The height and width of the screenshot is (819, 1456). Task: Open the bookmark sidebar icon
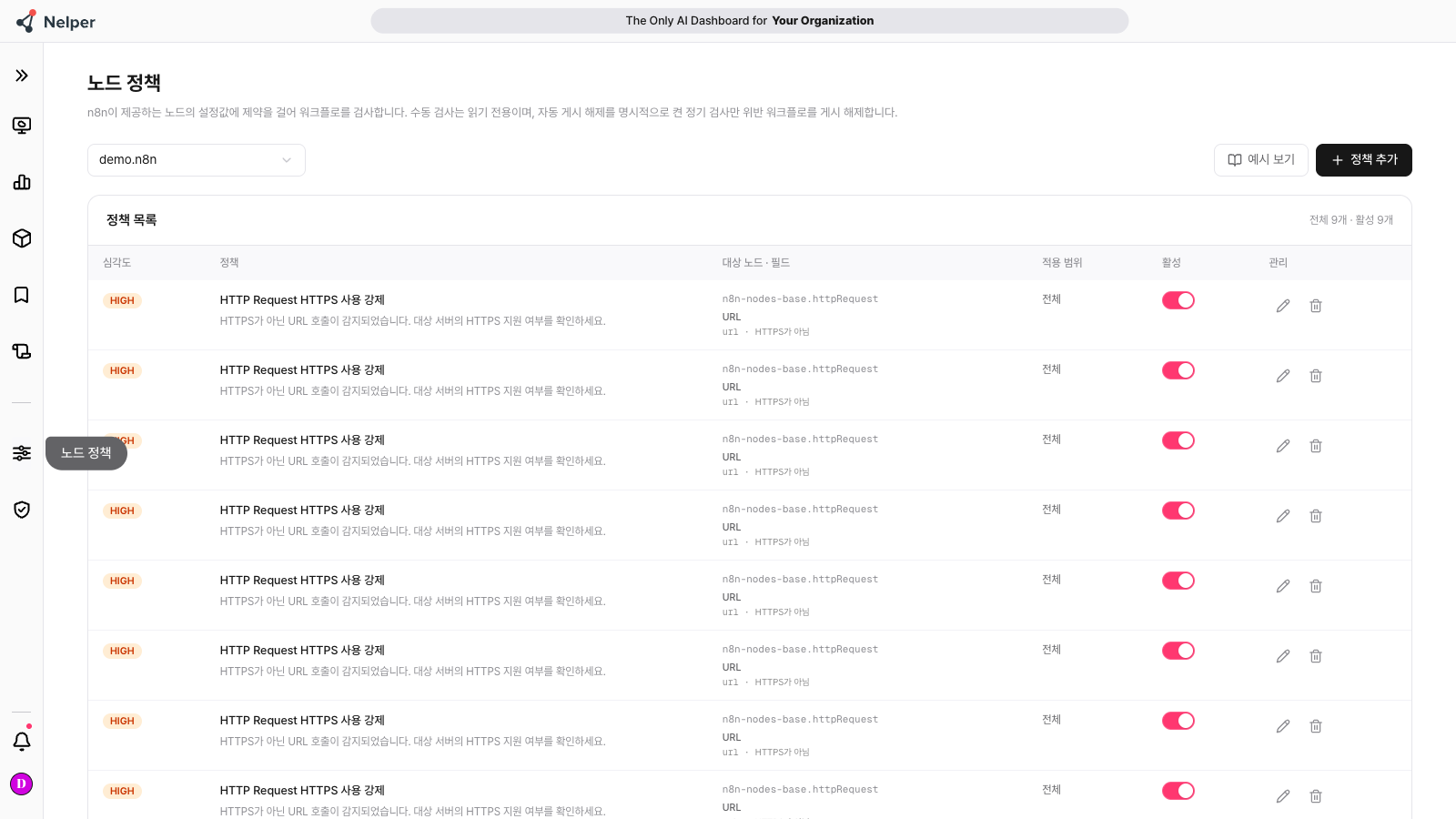pos(22,295)
